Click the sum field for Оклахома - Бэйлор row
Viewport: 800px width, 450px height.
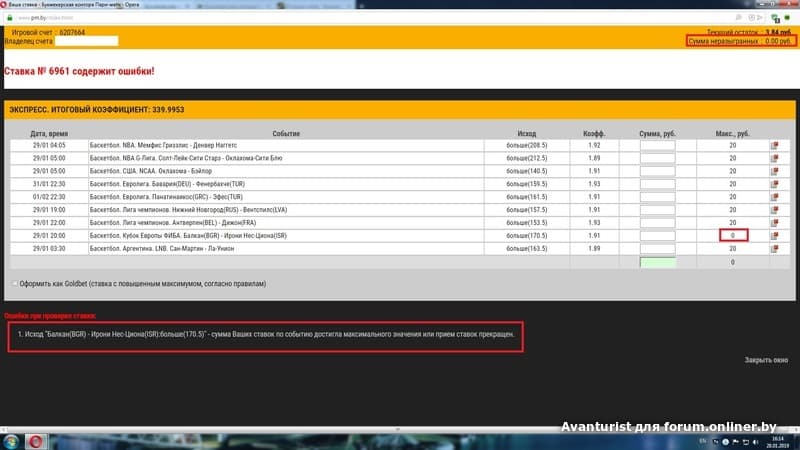(x=657, y=171)
